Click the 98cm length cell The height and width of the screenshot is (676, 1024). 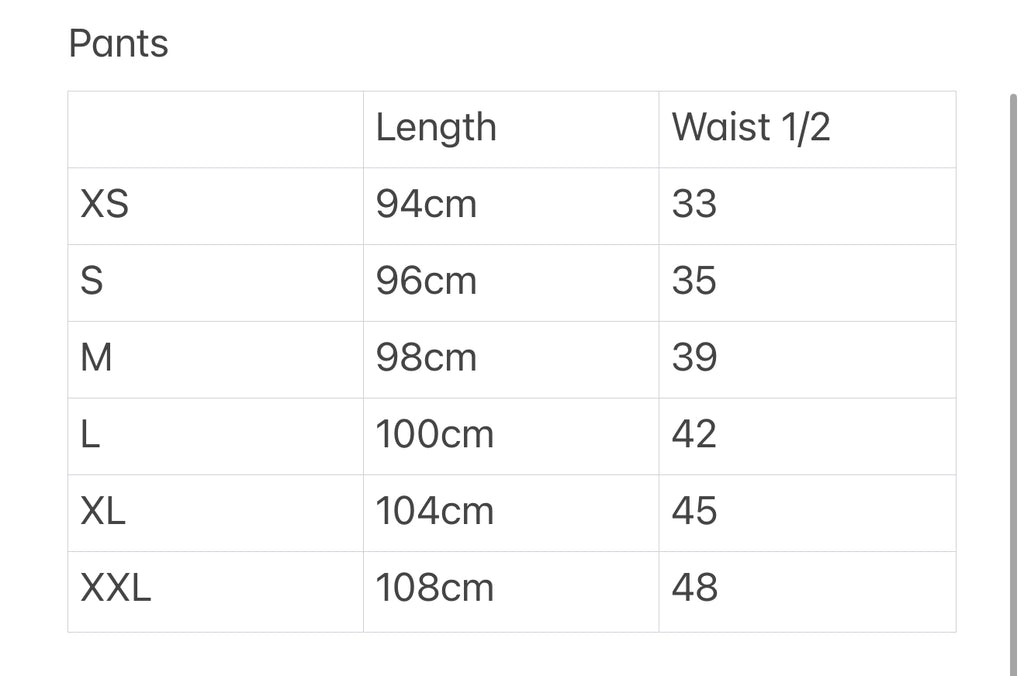point(426,358)
